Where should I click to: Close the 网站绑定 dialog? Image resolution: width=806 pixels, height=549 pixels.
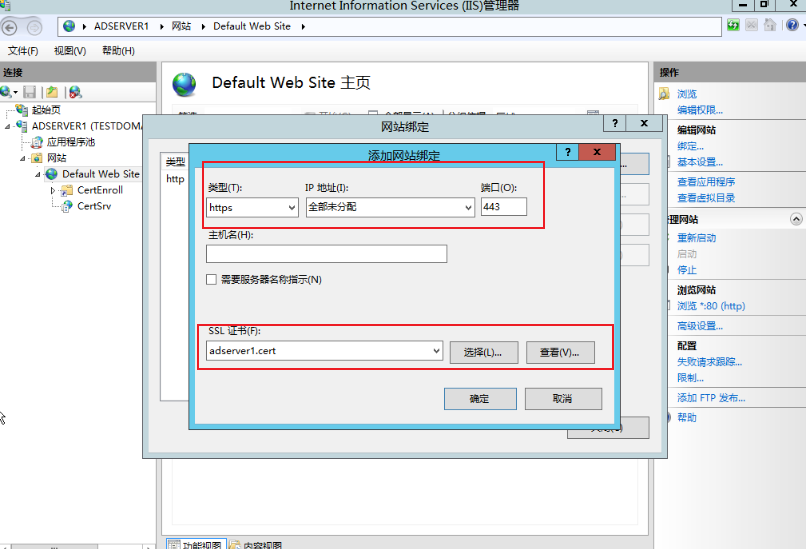pos(644,123)
